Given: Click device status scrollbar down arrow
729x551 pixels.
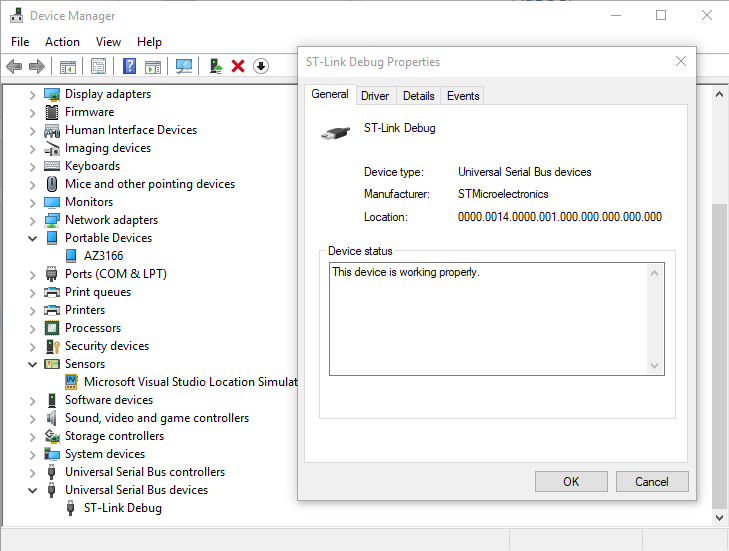Looking at the screenshot, I should (655, 366).
